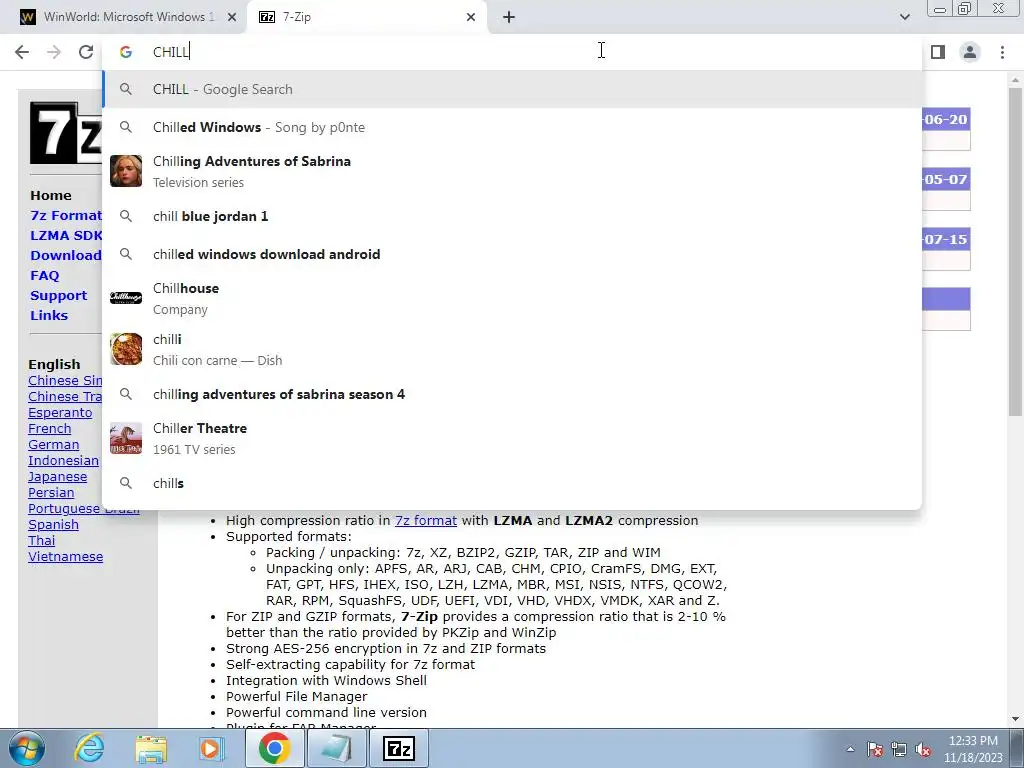The height and width of the screenshot is (768, 1024).
Task: Click the Sabrina thumbnail image
Action: click(x=126, y=171)
